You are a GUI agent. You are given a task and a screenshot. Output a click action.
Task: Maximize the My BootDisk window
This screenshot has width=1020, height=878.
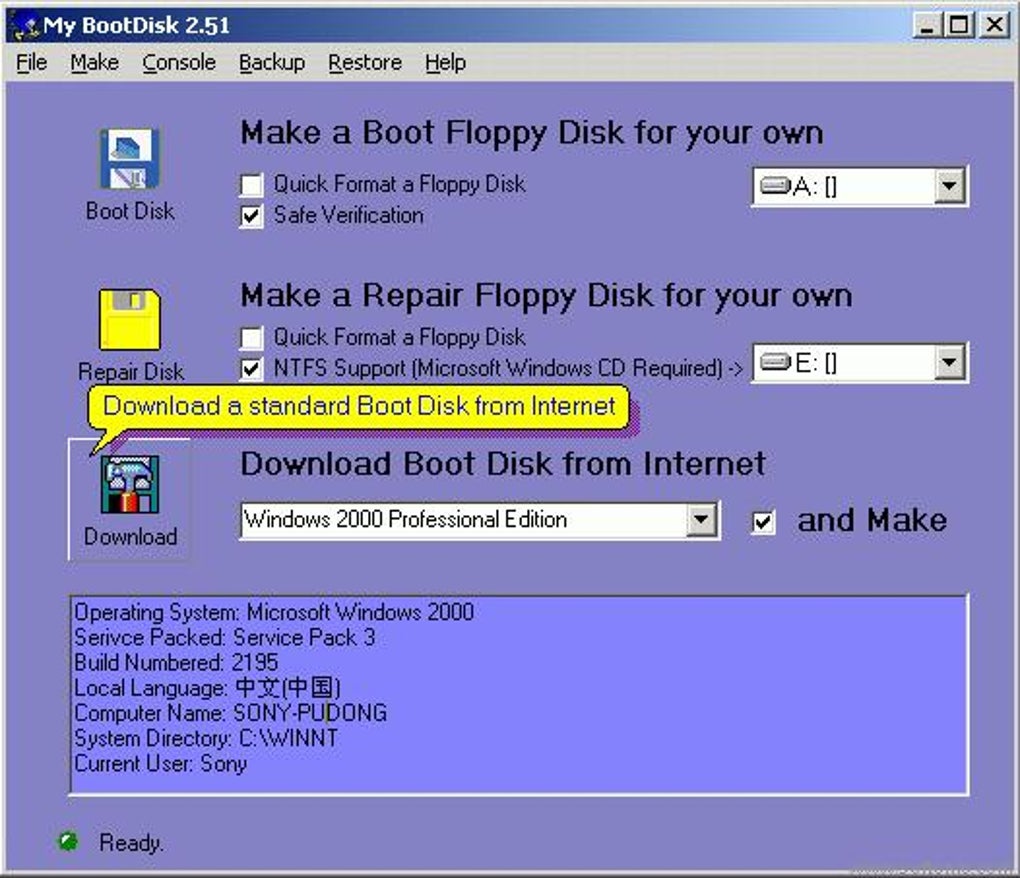coord(959,26)
